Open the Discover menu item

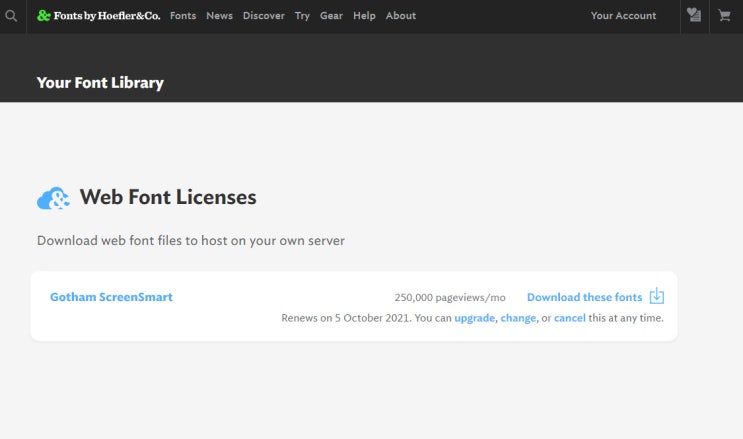(x=264, y=16)
